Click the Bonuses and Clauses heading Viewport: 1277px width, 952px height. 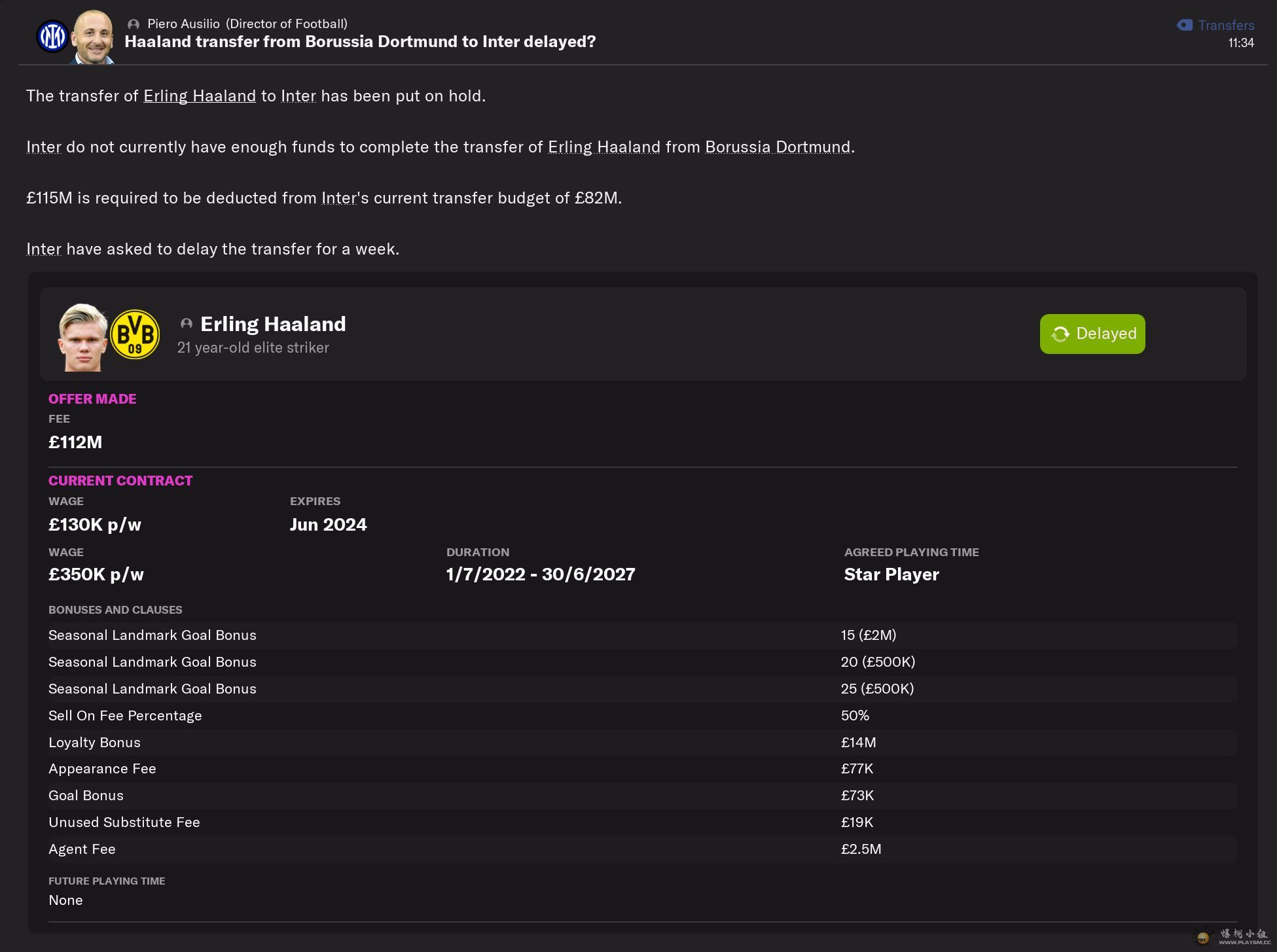[x=115, y=610]
